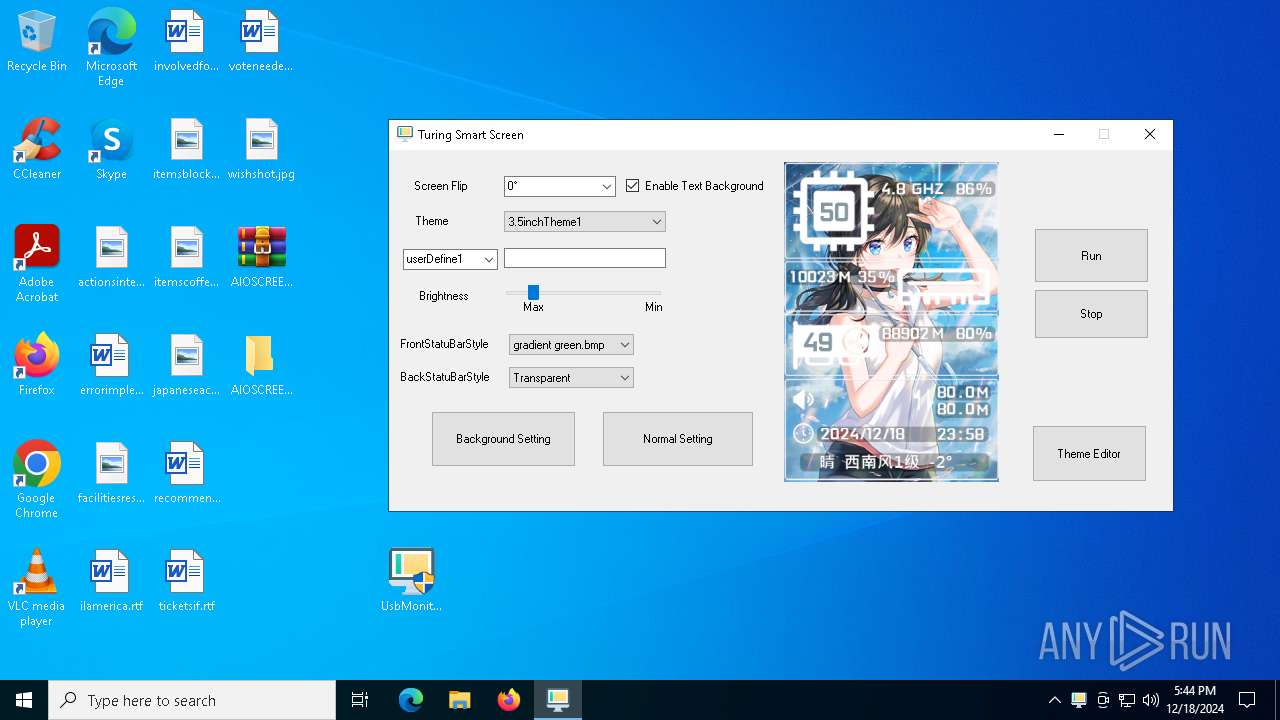Open File Explorer from the taskbar
The width and height of the screenshot is (1280, 720).
tap(460, 700)
